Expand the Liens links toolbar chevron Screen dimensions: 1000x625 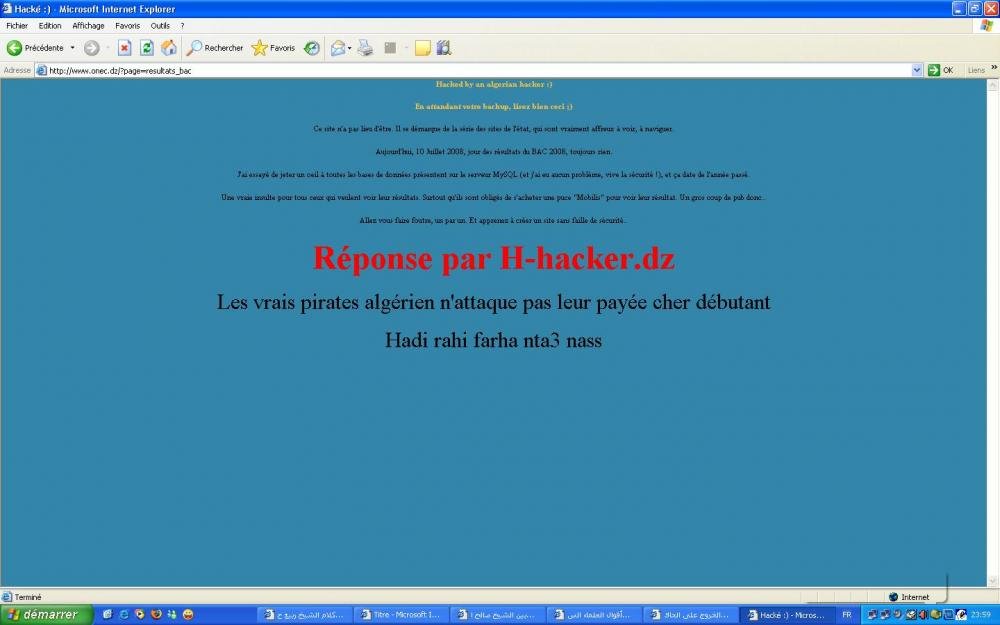(x=992, y=69)
